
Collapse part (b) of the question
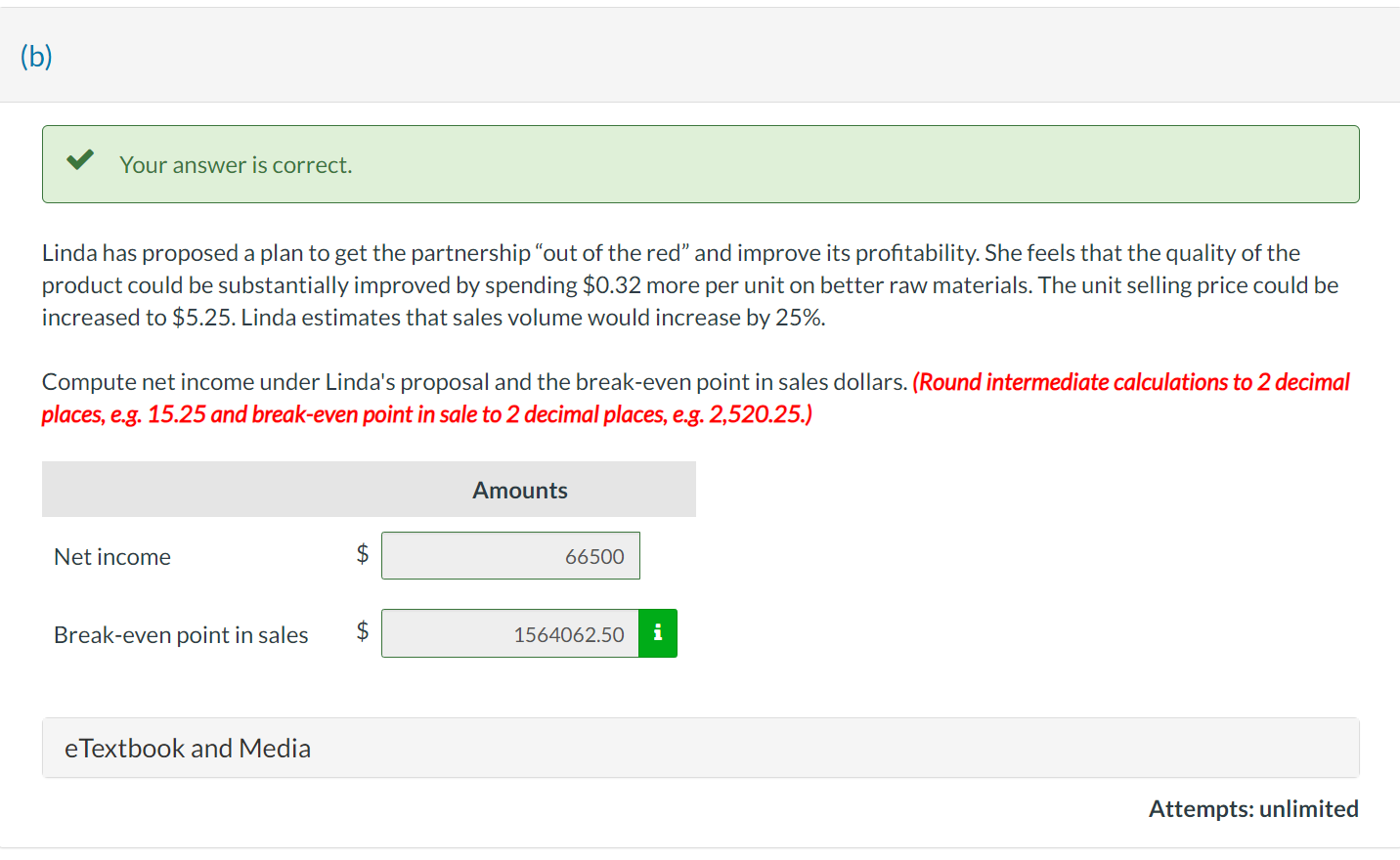point(34,56)
